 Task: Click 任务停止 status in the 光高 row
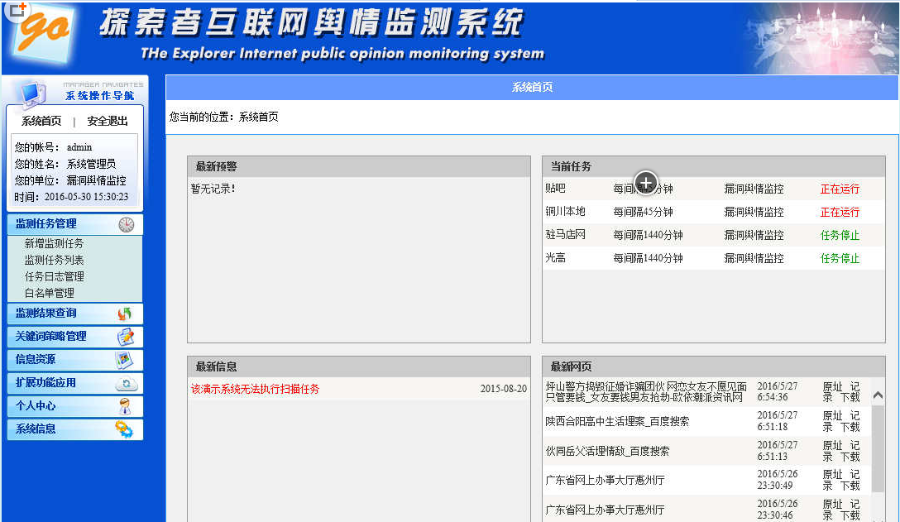(x=840, y=258)
